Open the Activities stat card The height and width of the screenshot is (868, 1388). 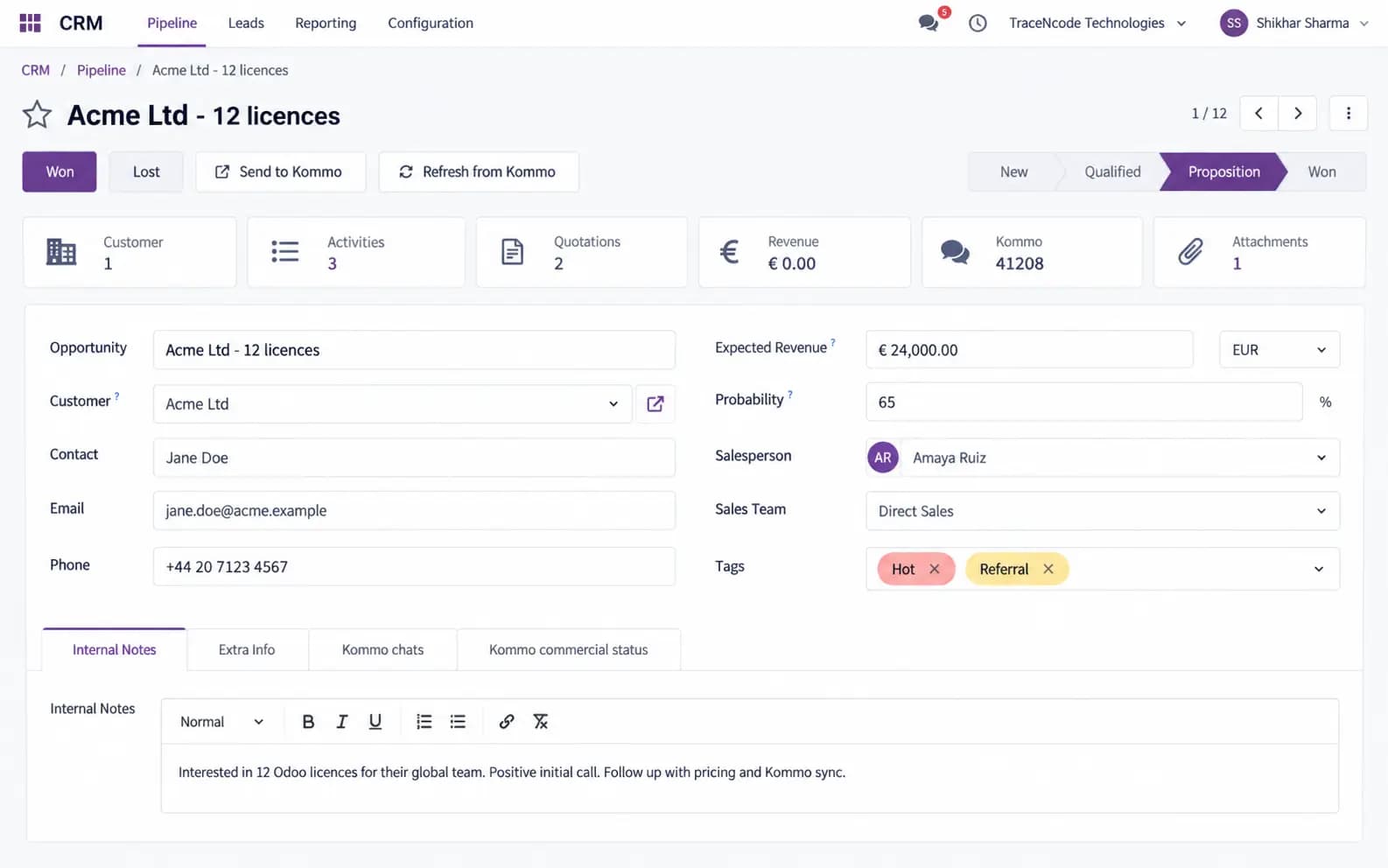(356, 252)
